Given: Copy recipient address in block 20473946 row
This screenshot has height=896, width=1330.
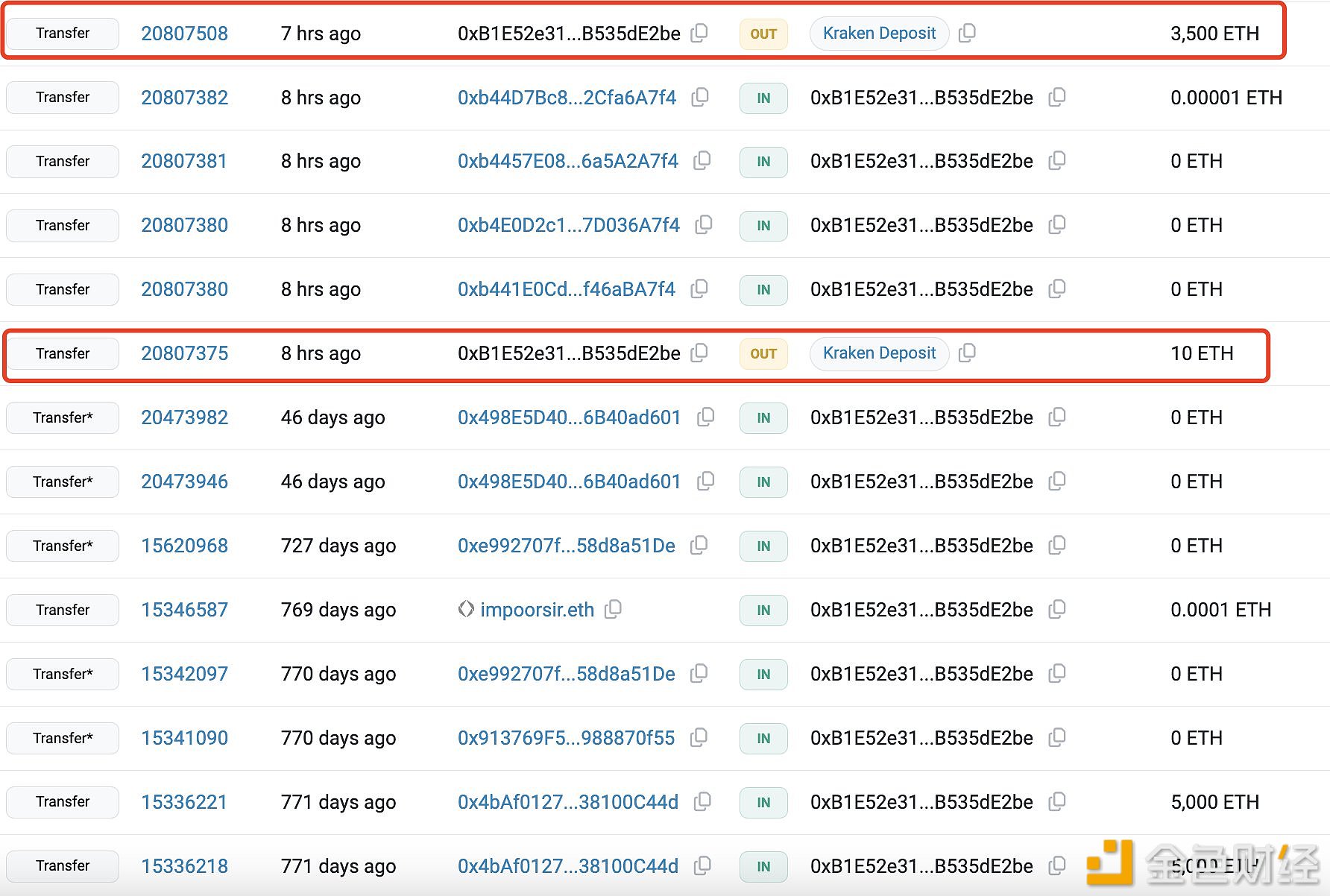Looking at the screenshot, I should pos(1057,481).
